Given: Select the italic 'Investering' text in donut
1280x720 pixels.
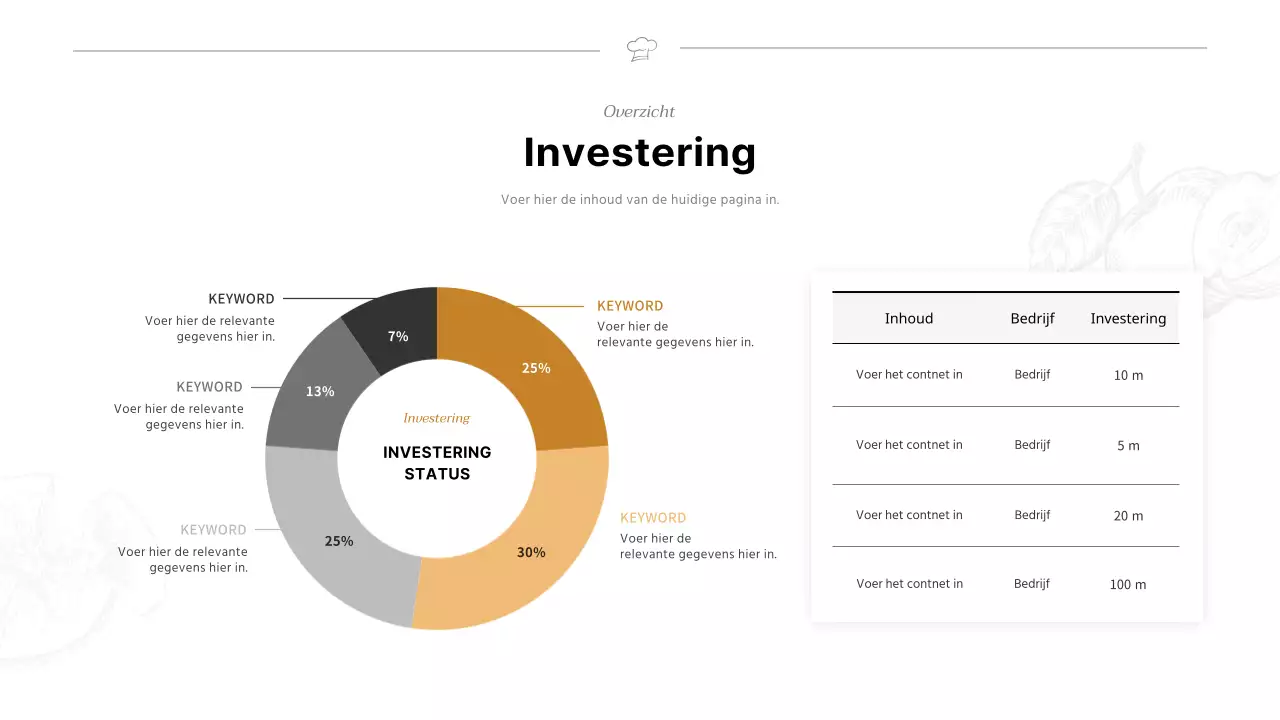Looking at the screenshot, I should 436,418.
